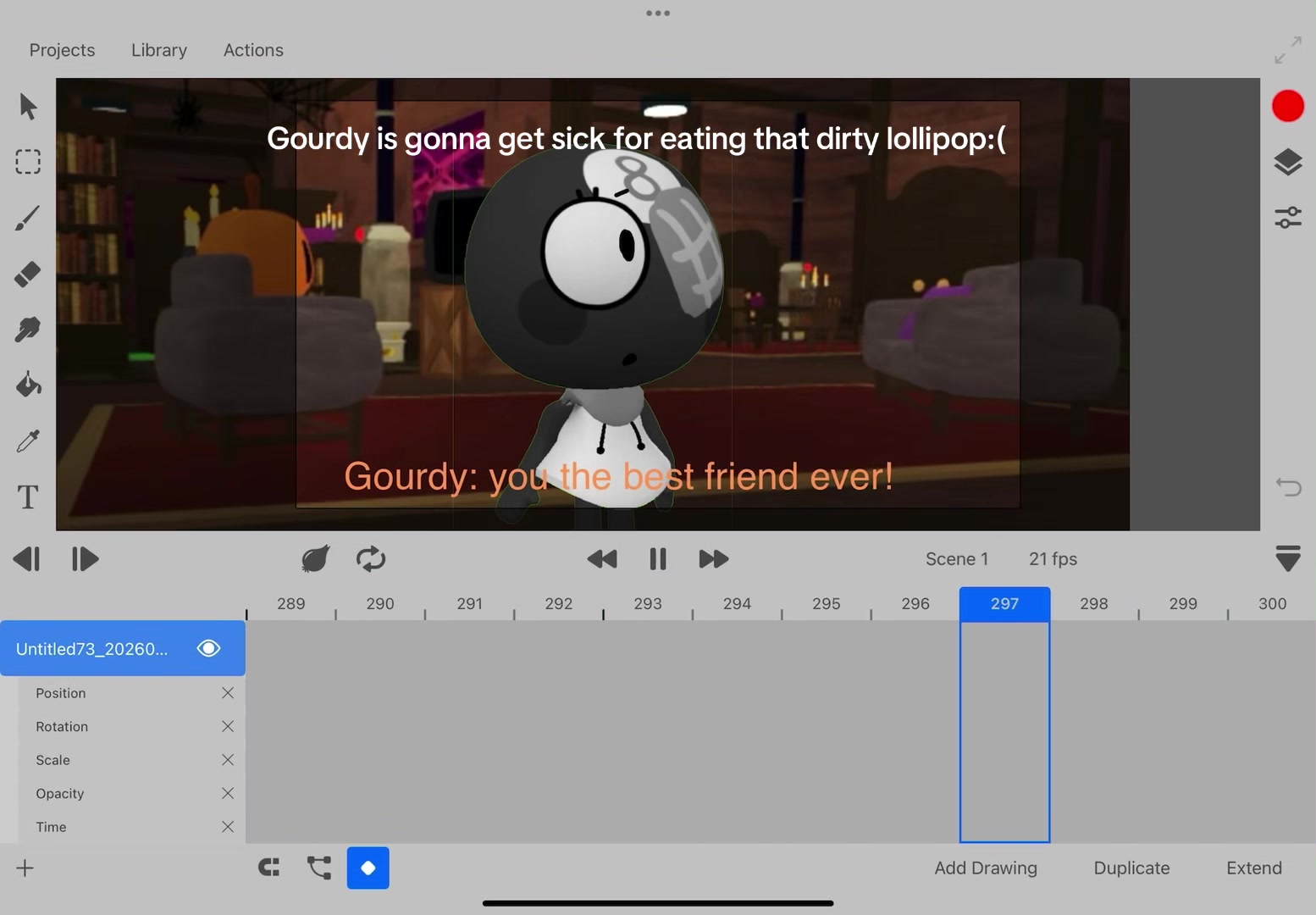Toggle loop playback

(371, 559)
